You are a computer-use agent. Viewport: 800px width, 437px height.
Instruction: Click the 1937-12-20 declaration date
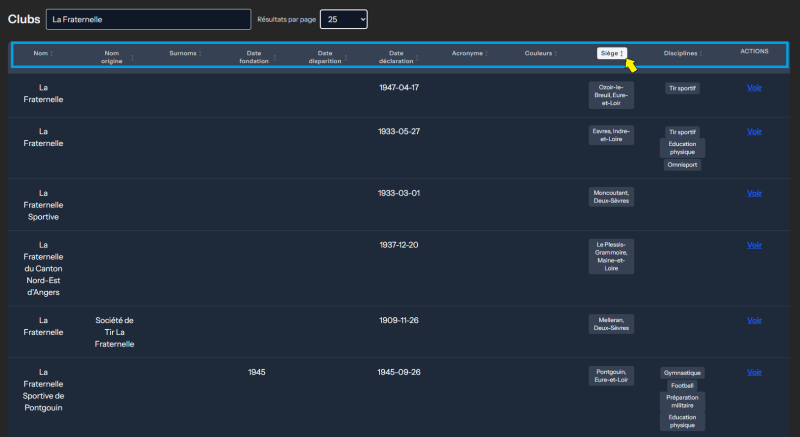[398, 245]
